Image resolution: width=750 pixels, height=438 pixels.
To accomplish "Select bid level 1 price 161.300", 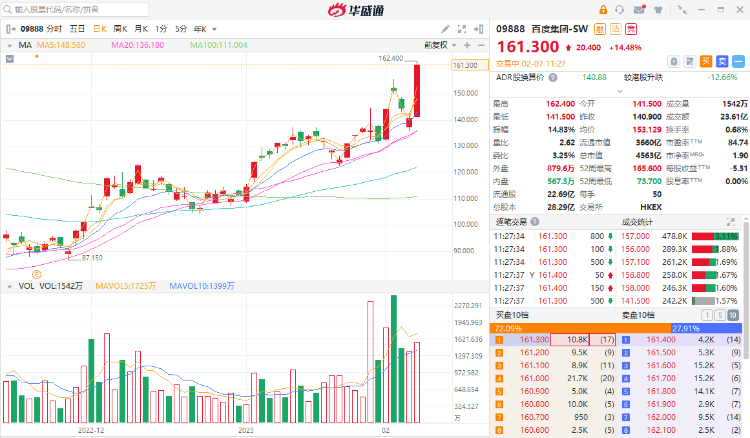I will pyautogui.click(x=534, y=339).
